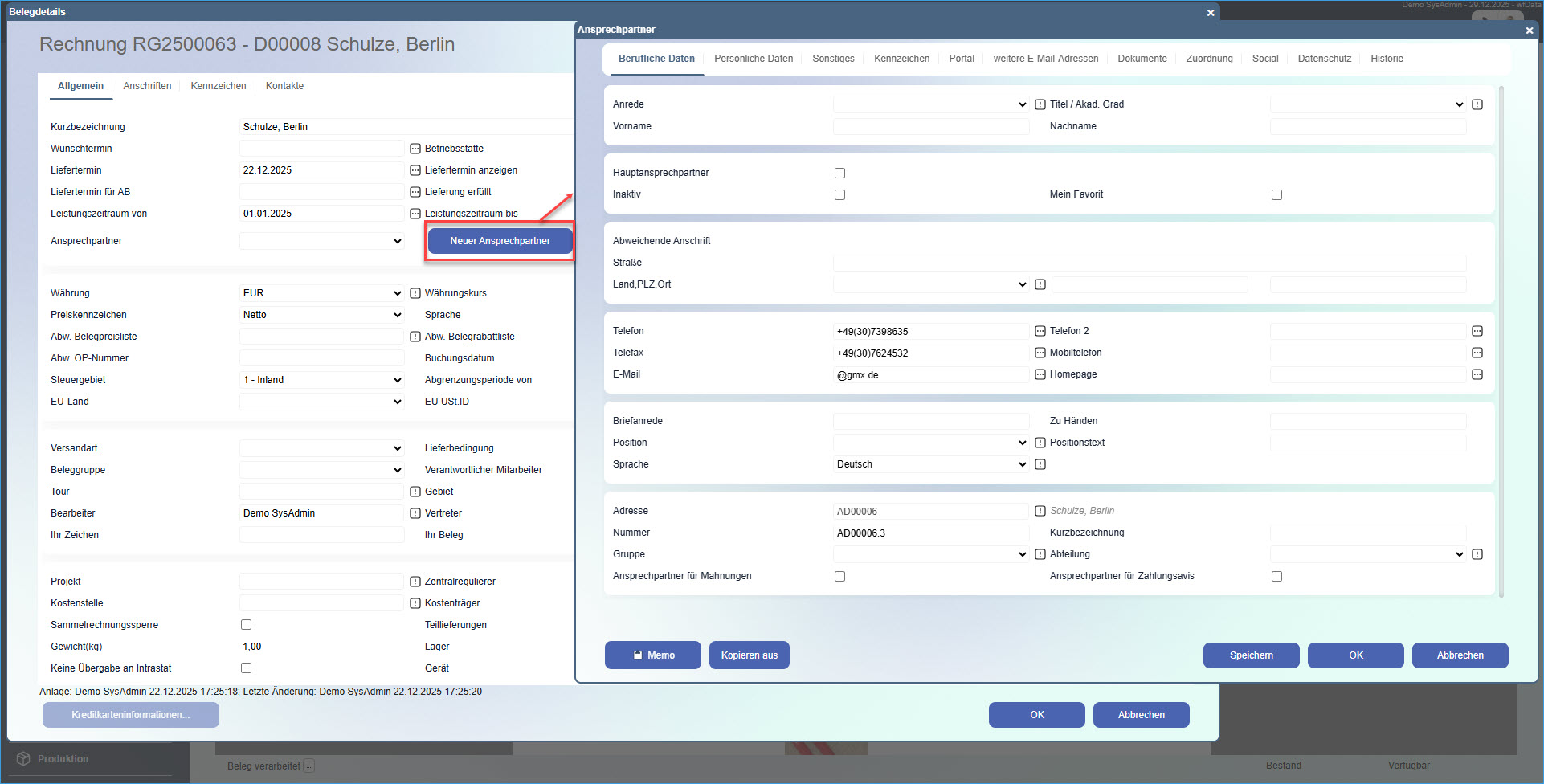1544x784 pixels.
Task: Click the Neuer Ansprechpartner button
Action: tap(499, 240)
